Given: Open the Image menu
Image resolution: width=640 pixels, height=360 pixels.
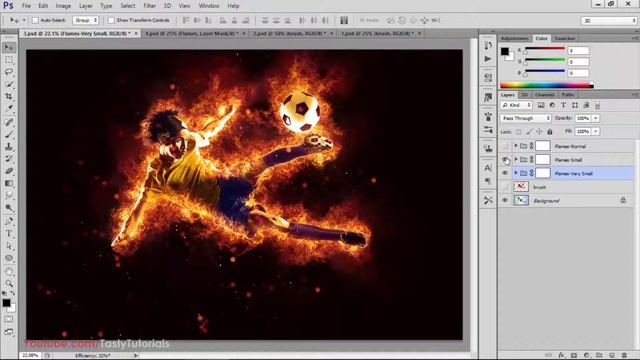Looking at the screenshot, I should coord(63,6).
